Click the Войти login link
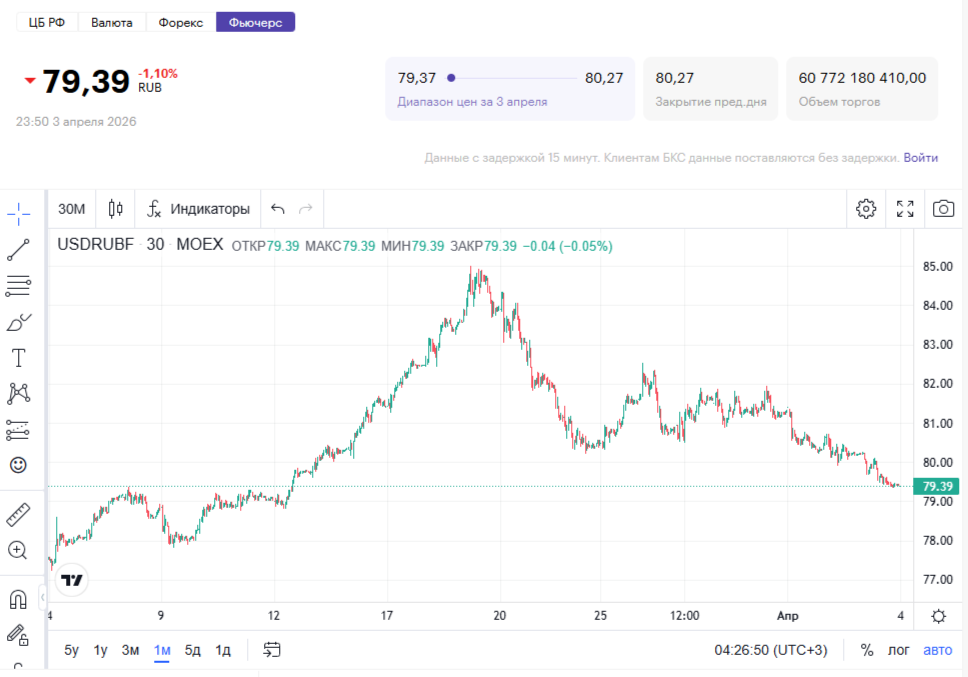The height and width of the screenshot is (677, 968). pyautogui.click(x=920, y=158)
